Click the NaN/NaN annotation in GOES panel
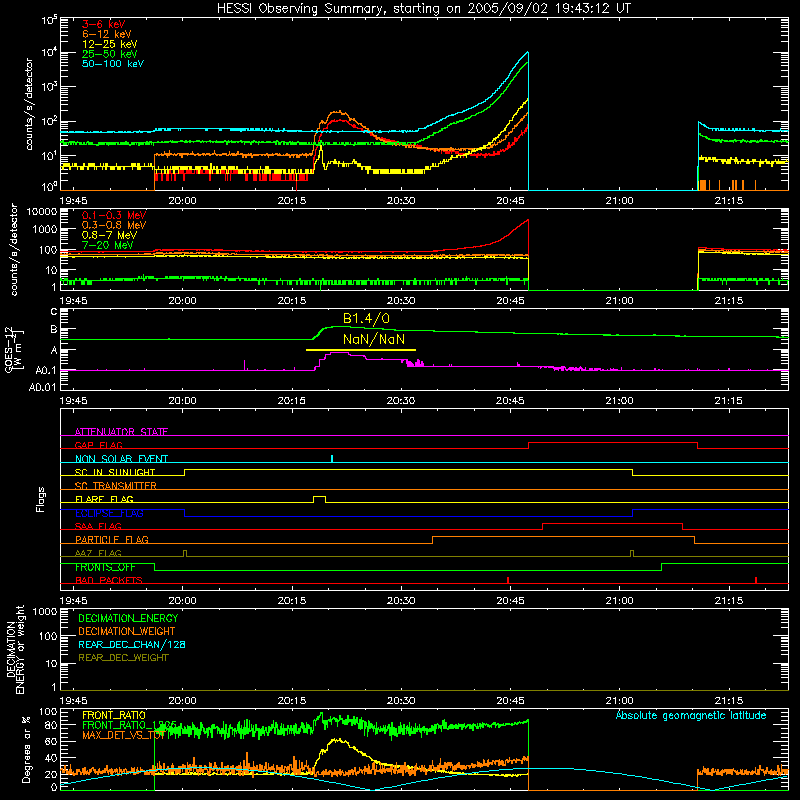Viewport: 800px width, 800px height. [374, 339]
